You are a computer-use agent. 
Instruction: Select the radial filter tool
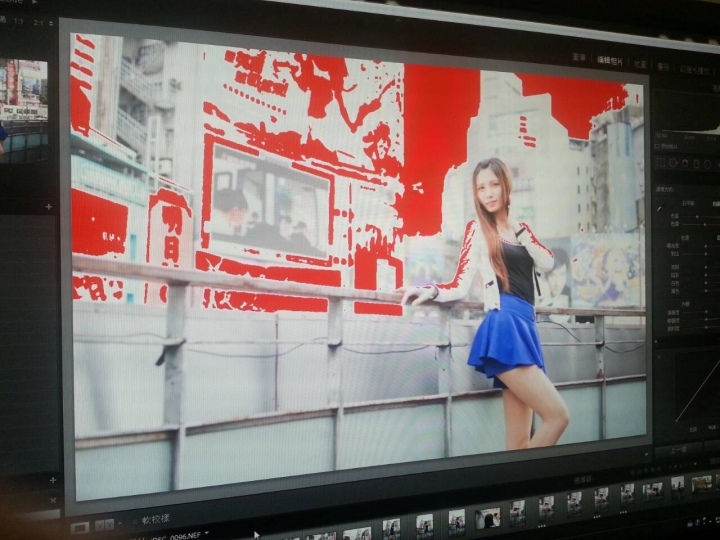coord(707,164)
